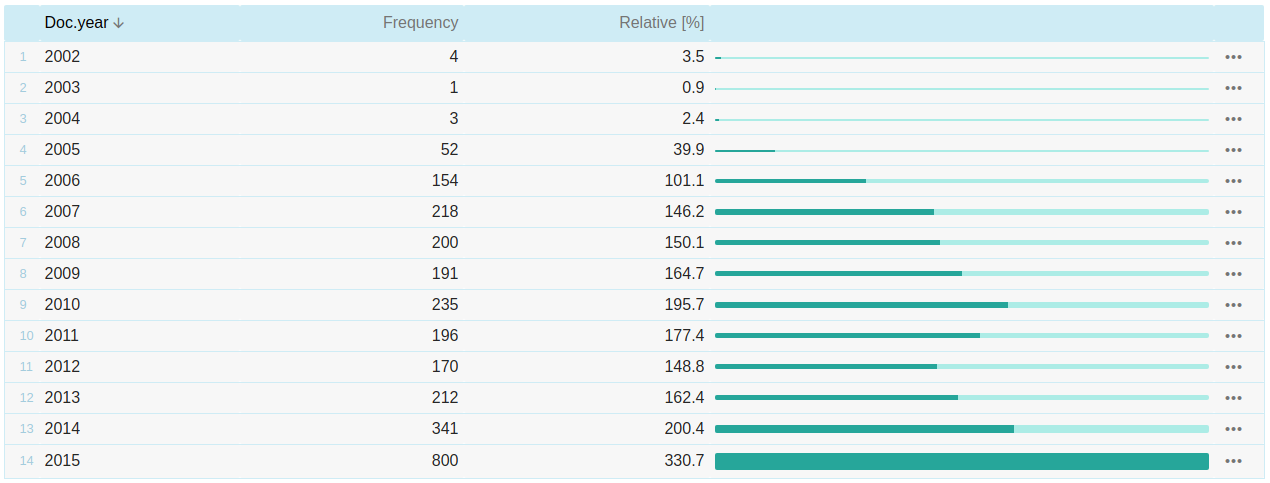The width and height of the screenshot is (1270, 483).
Task: Open the three-dot menu for 2015 row
Action: 1233,461
